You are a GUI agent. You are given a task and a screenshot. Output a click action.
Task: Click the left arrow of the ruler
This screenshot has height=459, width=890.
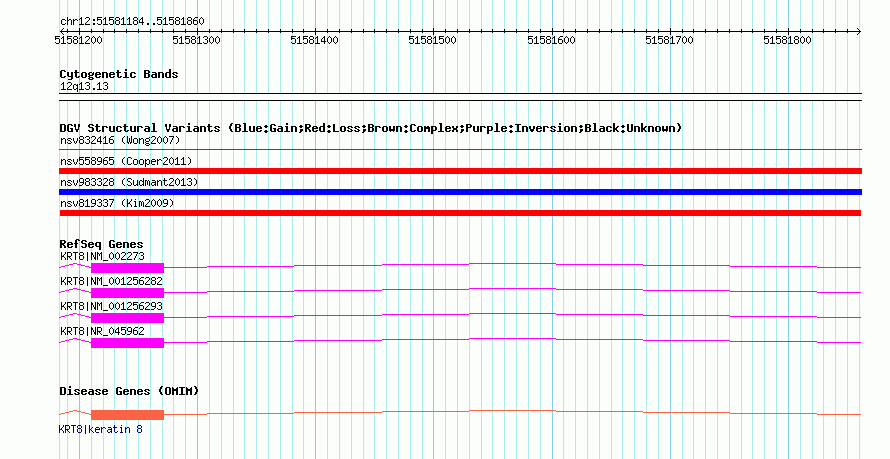[62, 31]
